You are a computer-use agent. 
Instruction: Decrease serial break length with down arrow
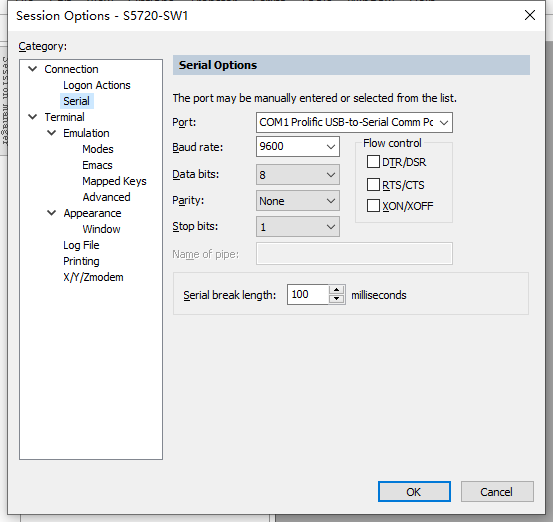click(336, 299)
